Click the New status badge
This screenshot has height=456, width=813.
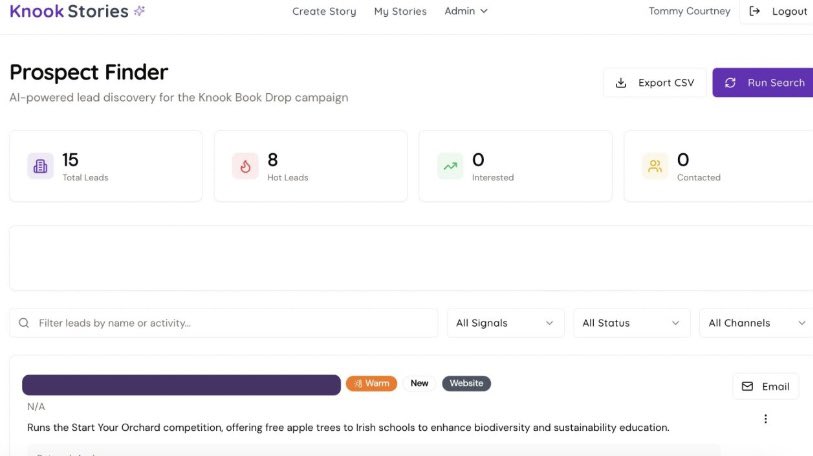click(419, 383)
